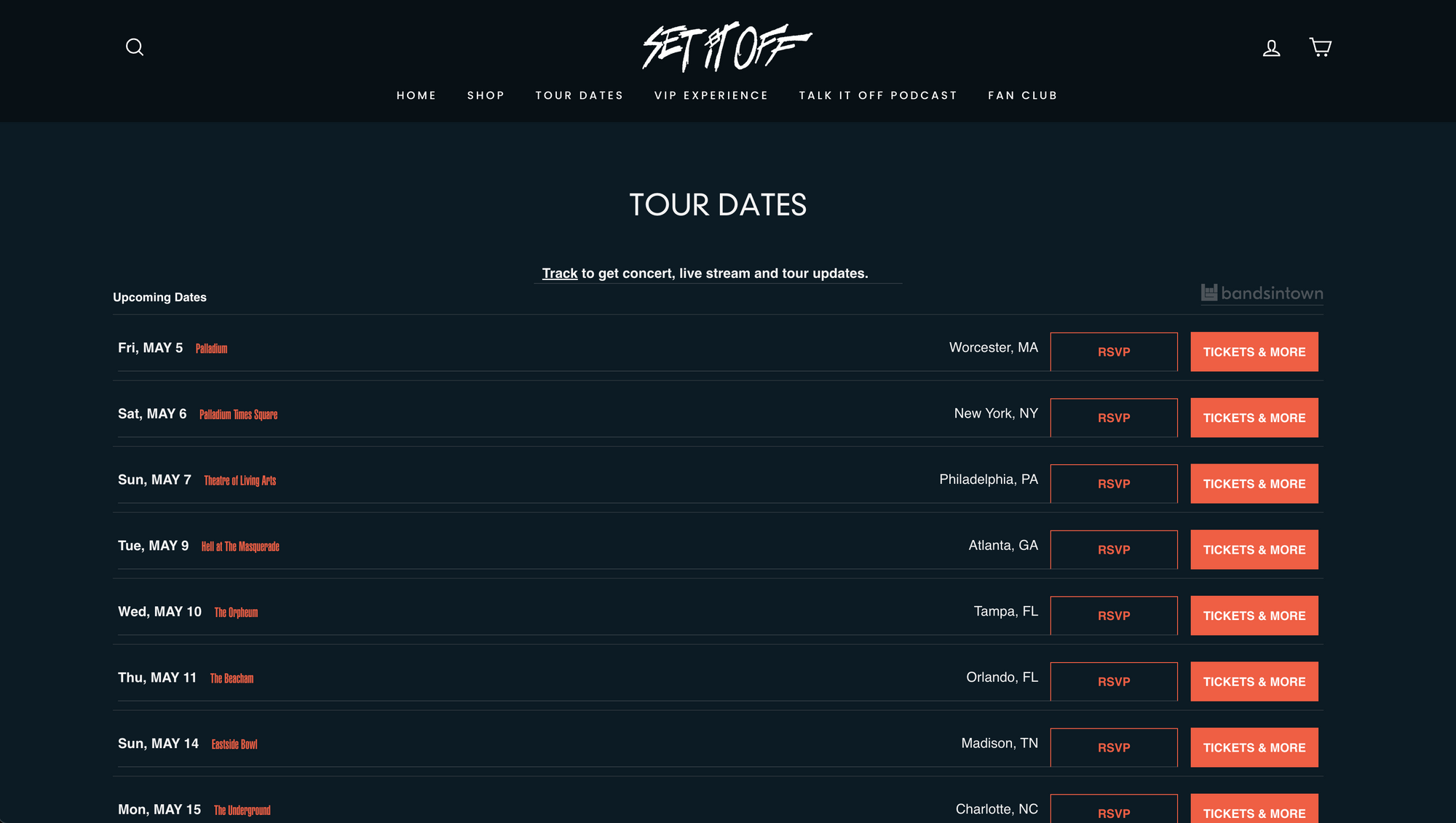This screenshot has width=1456, height=823.
Task: Get tickets for Atlanta, GA show
Action: coord(1254,550)
